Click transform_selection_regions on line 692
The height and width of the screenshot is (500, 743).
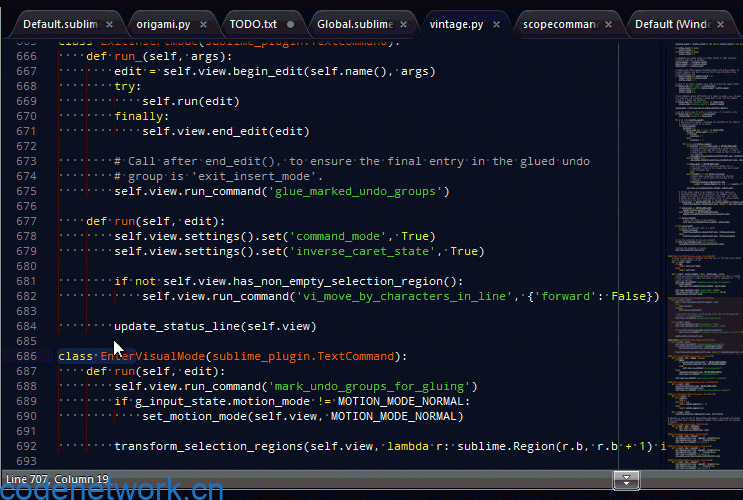[x=208, y=446]
